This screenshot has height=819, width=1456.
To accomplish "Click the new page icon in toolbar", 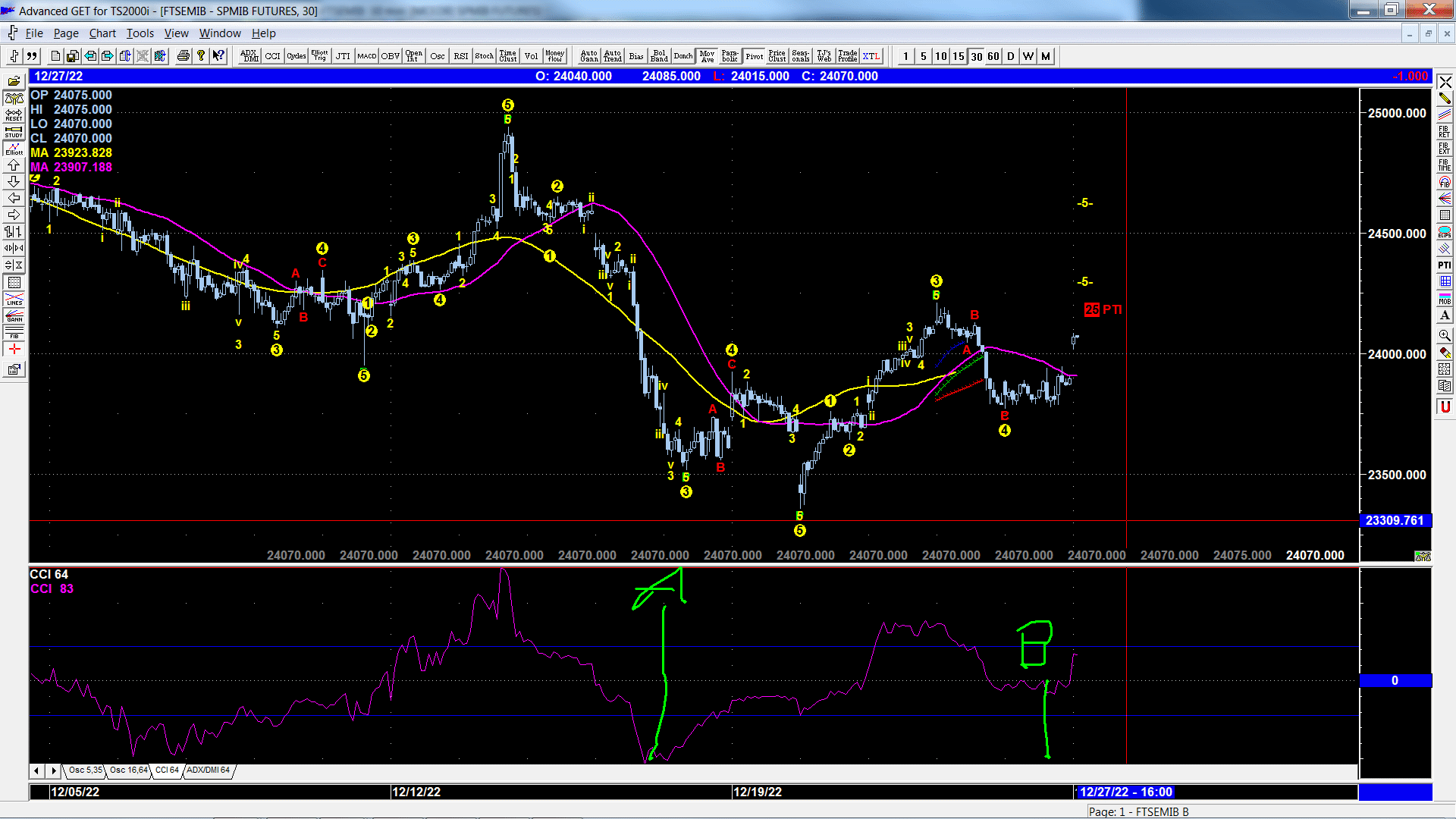I will [55, 56].
